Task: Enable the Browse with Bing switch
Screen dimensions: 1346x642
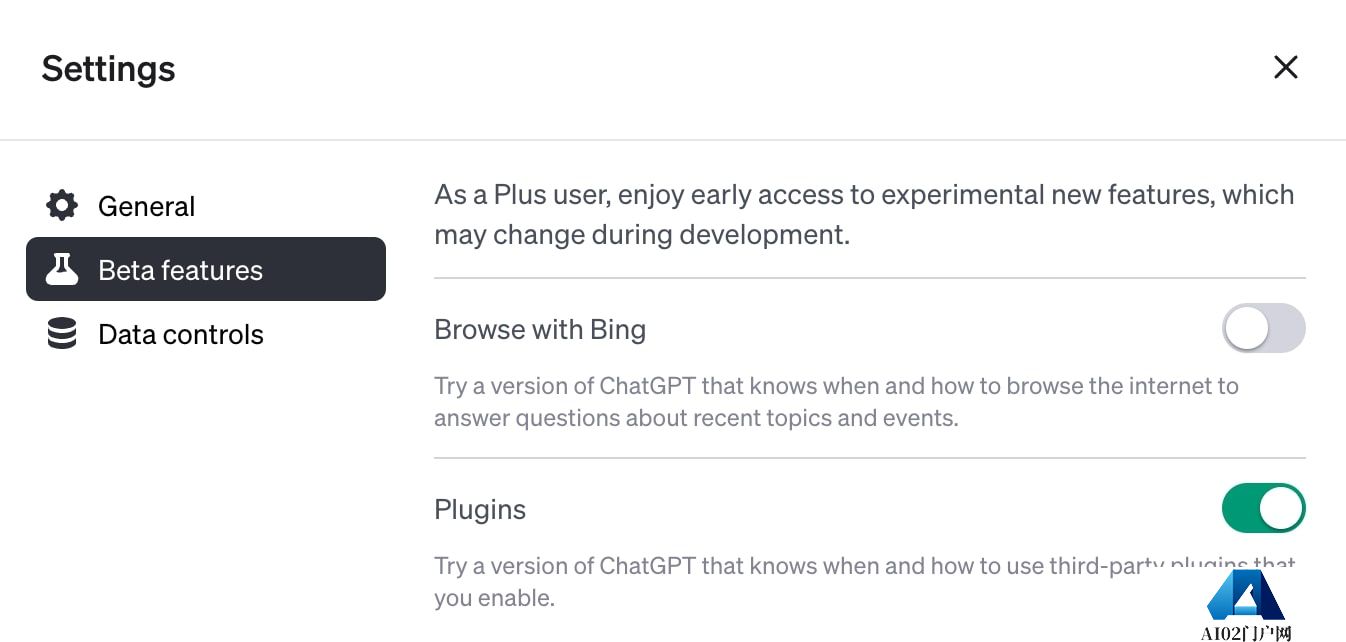Action: click(1264, 328)
